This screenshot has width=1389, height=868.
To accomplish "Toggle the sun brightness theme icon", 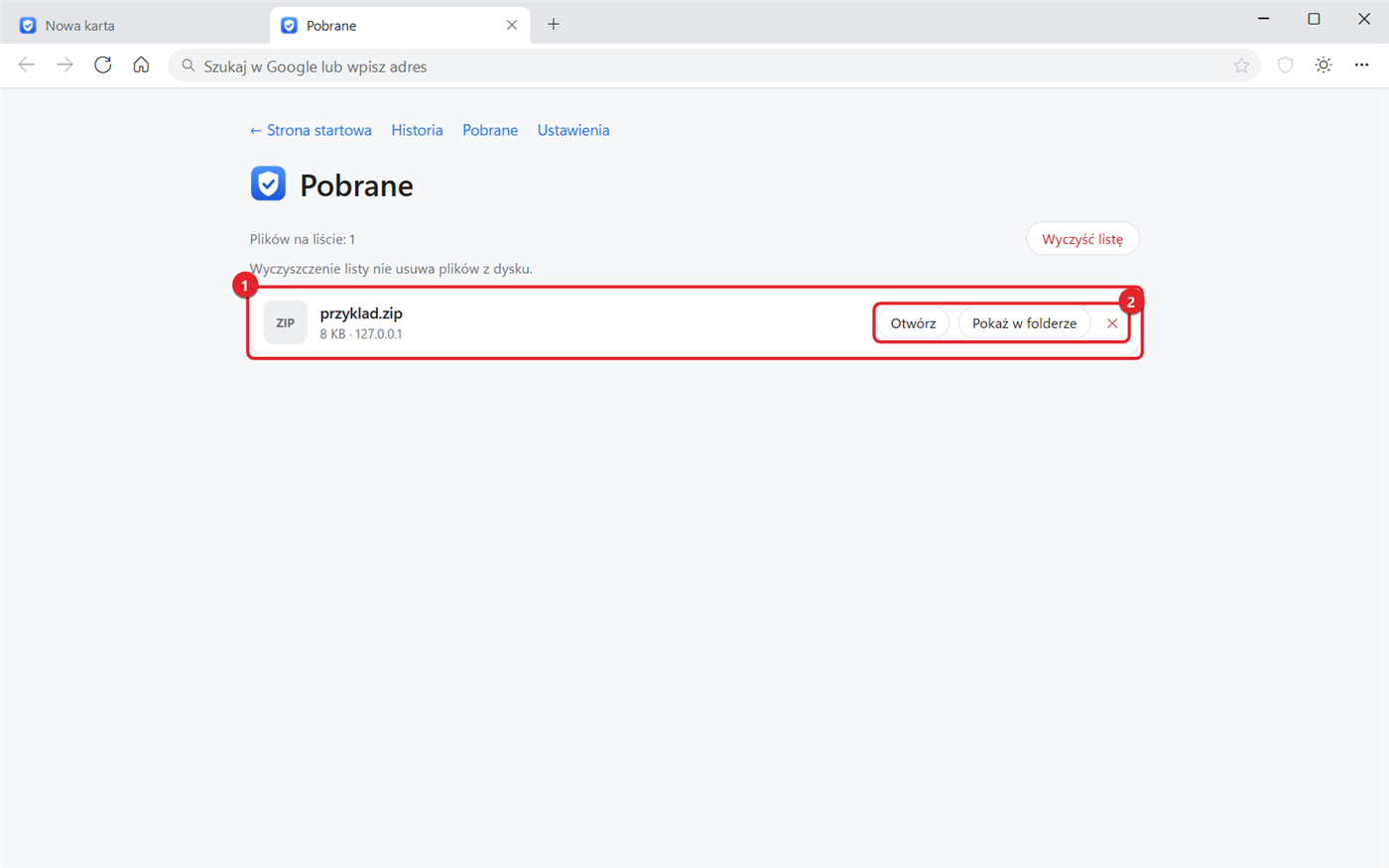I will point(1324,65).
